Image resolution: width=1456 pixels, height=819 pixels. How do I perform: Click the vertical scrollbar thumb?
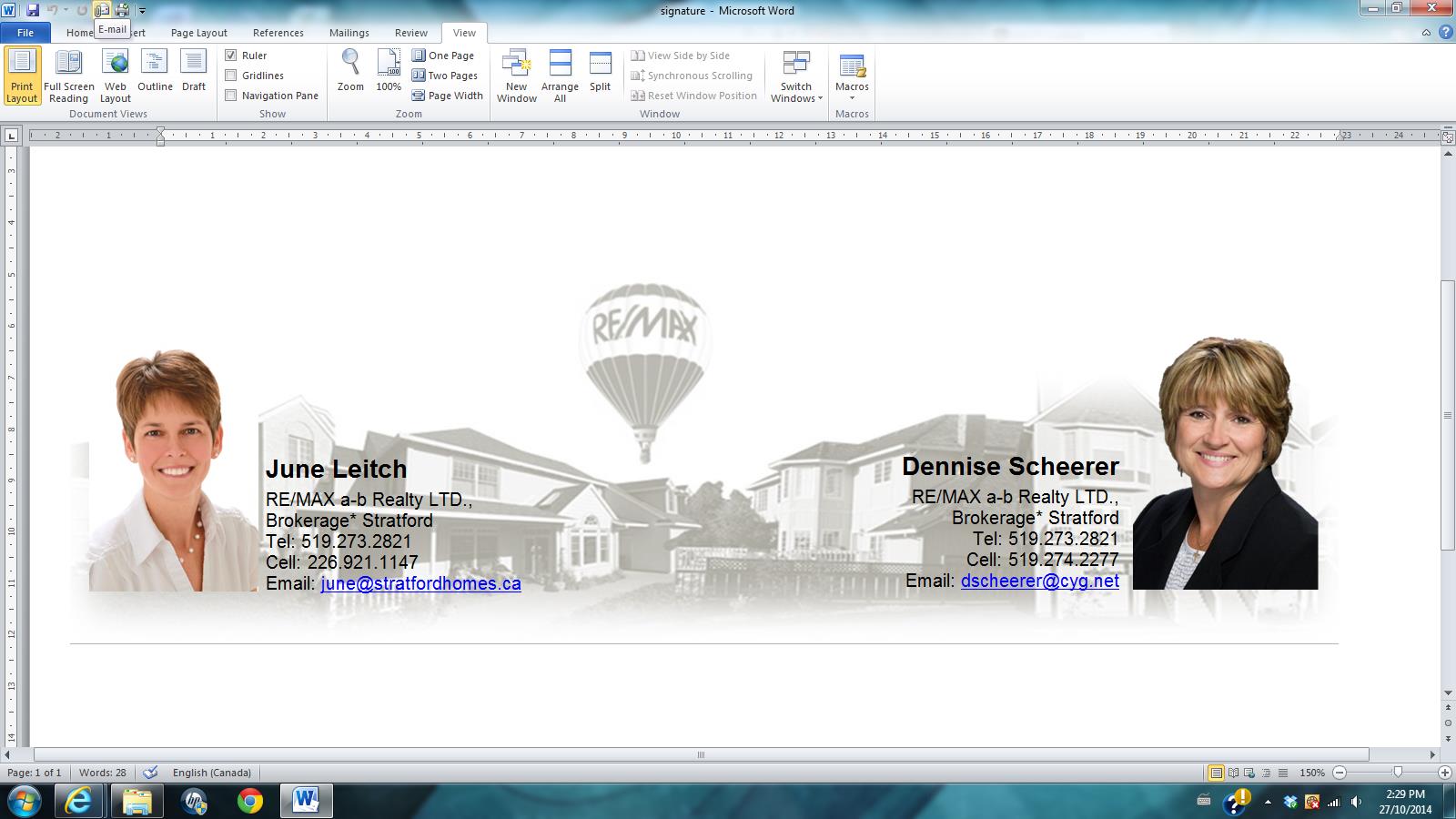[x=1447, y=415]
